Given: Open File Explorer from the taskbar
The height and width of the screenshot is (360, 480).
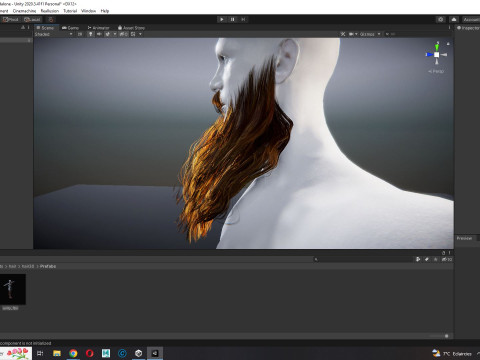Looking at the screenshot, I should pos(57,353).
